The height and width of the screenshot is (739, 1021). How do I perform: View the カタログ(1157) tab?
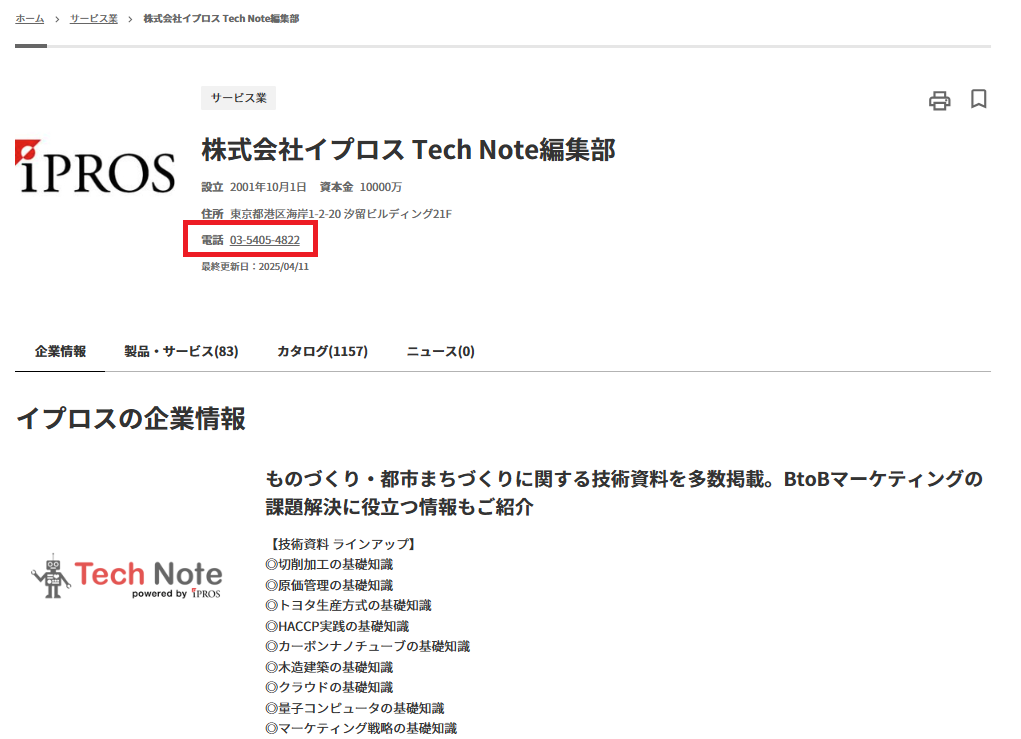click(322, 351)
